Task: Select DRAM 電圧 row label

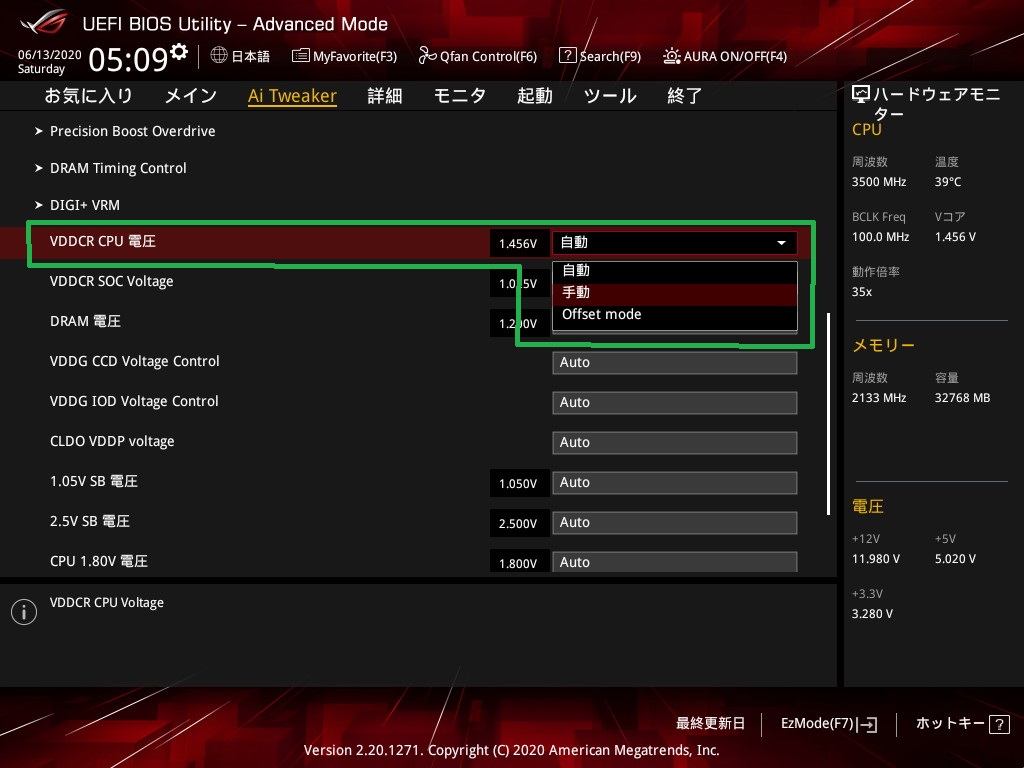Action: coord(86,321)
